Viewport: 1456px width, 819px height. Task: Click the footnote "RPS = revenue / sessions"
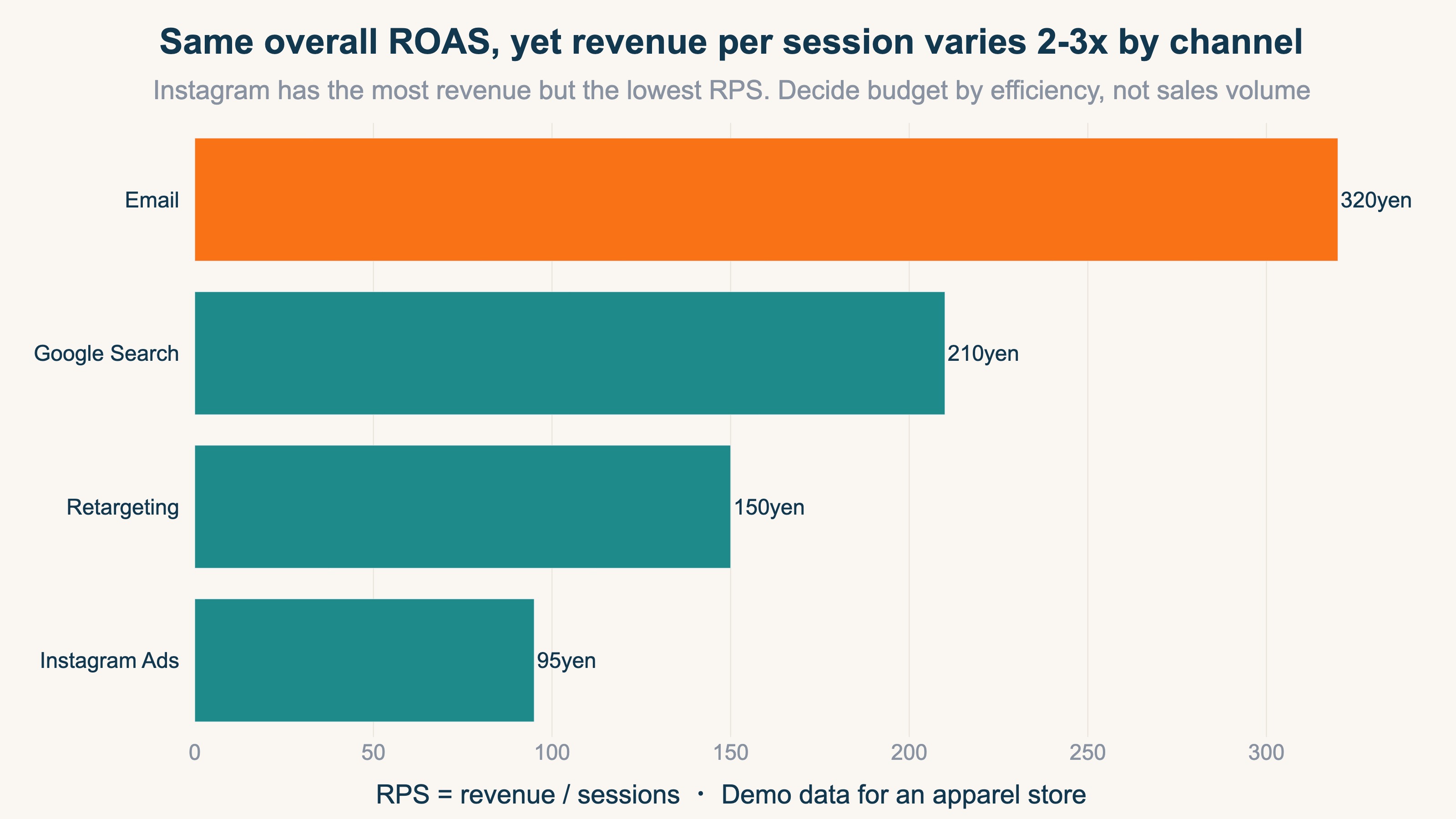click(528, 795)
